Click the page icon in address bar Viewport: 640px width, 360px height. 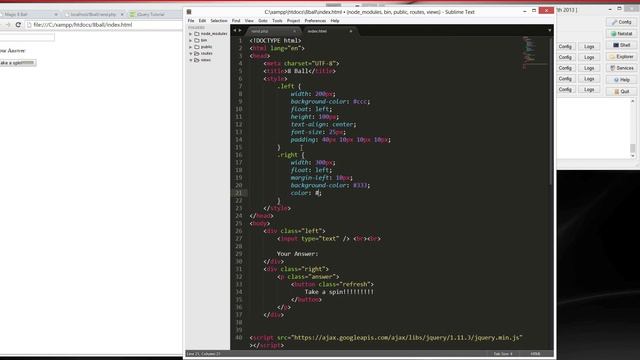[29, 25]
